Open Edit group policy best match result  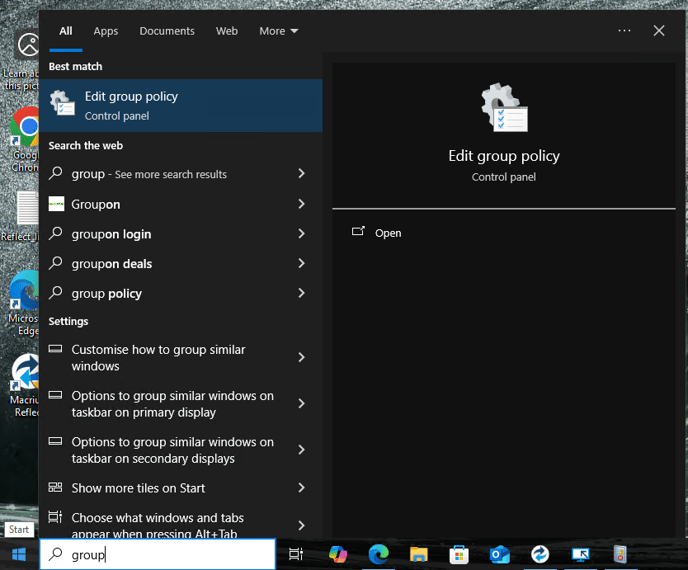[x=181, y=105]
